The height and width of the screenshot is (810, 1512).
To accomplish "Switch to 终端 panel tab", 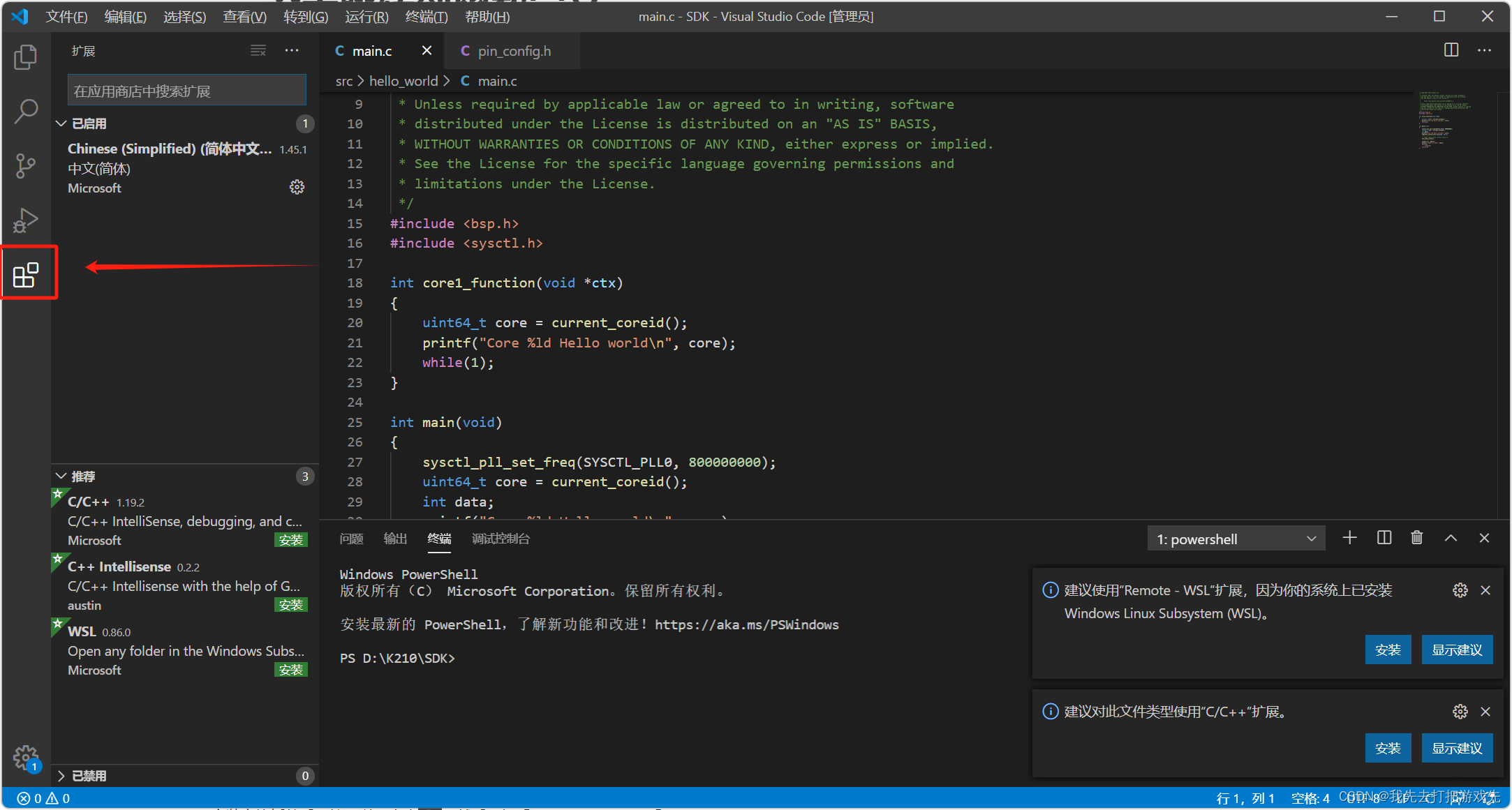I will [439, 539].
